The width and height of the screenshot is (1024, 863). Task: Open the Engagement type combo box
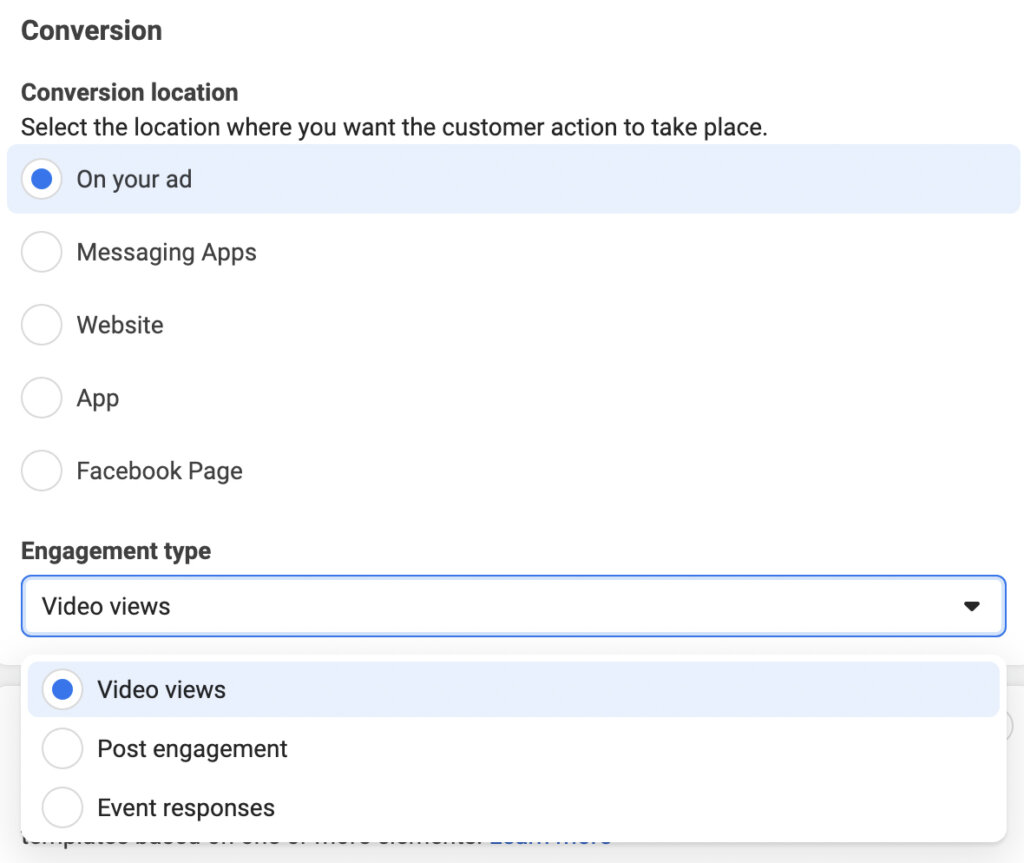(x=512, y=606)
